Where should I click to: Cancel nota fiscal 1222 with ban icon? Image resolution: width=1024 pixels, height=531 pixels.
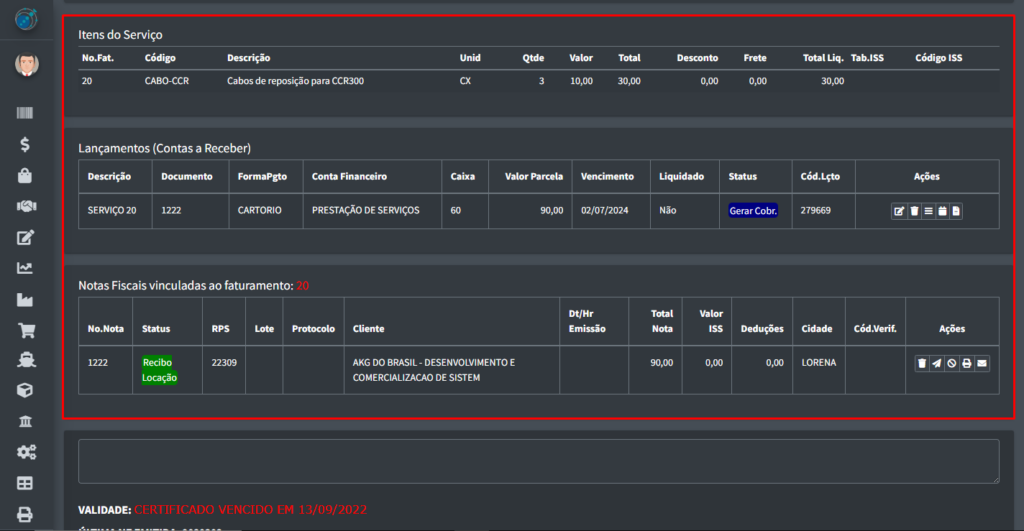coord(952,363)
